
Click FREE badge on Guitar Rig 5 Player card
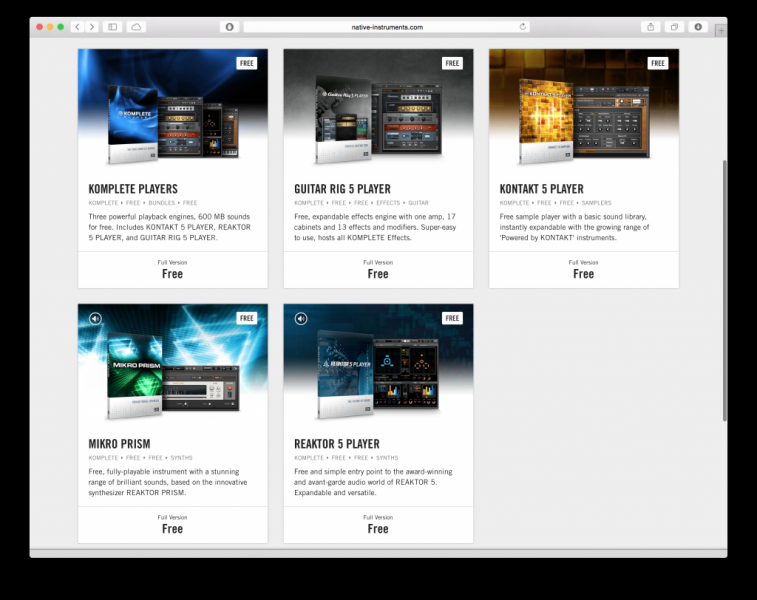pyautogui.click(x=452, y=63)
